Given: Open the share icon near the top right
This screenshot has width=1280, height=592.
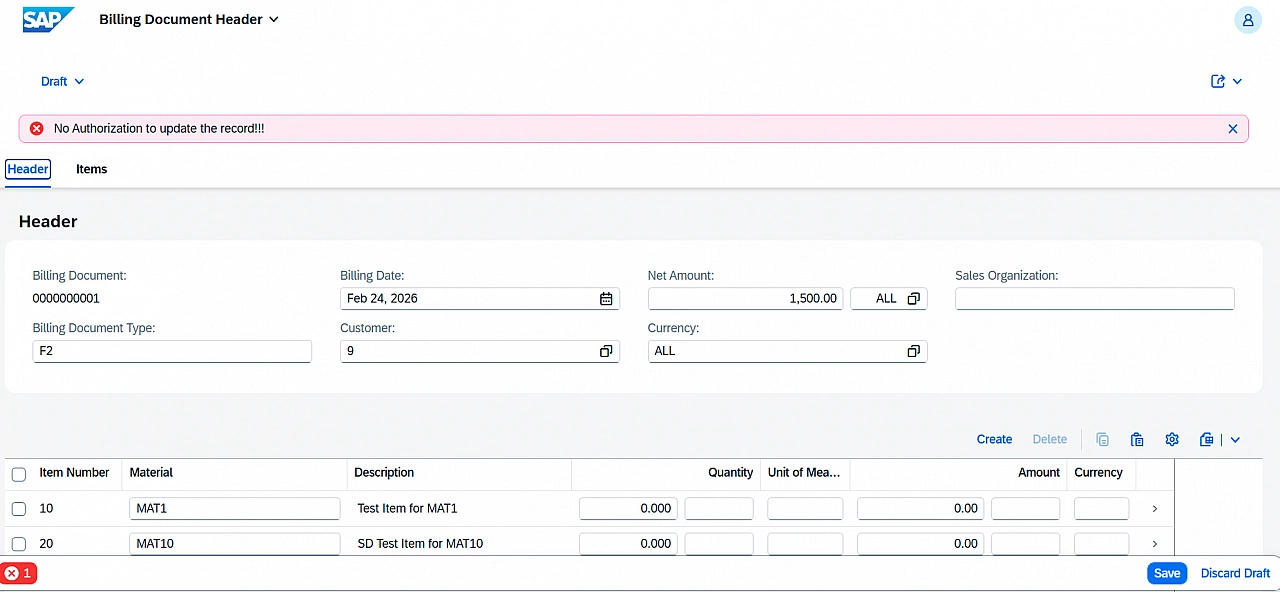Looking at the screenshot, I should click(x=1218, y=81).
